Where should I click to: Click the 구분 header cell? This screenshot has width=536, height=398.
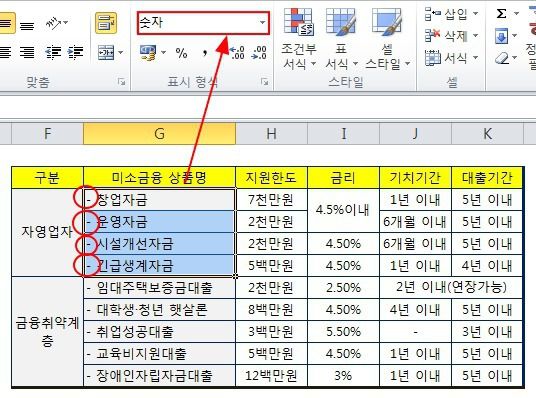click(48, 178)
